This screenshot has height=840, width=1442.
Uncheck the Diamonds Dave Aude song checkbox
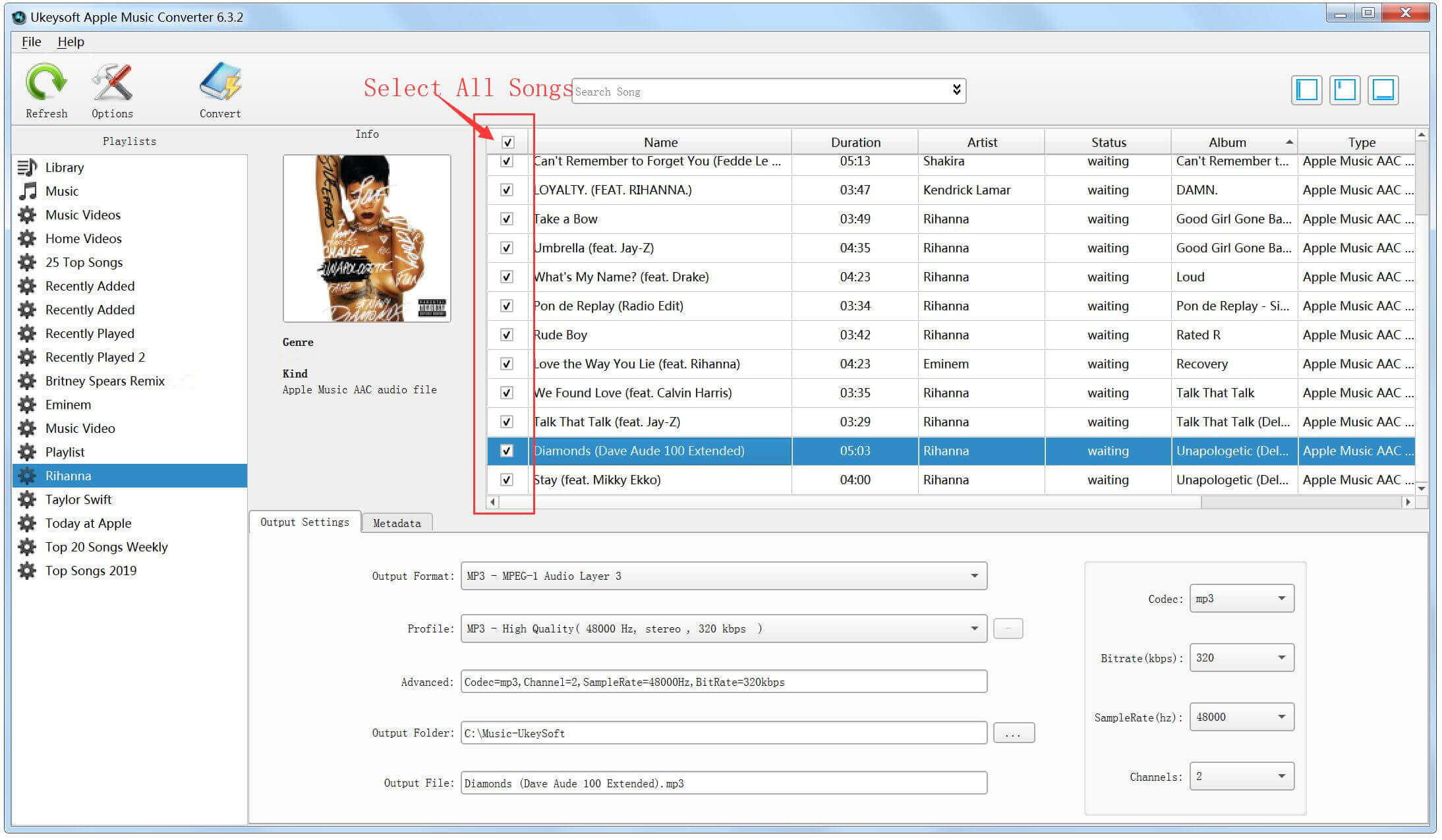tap(506, 451)
